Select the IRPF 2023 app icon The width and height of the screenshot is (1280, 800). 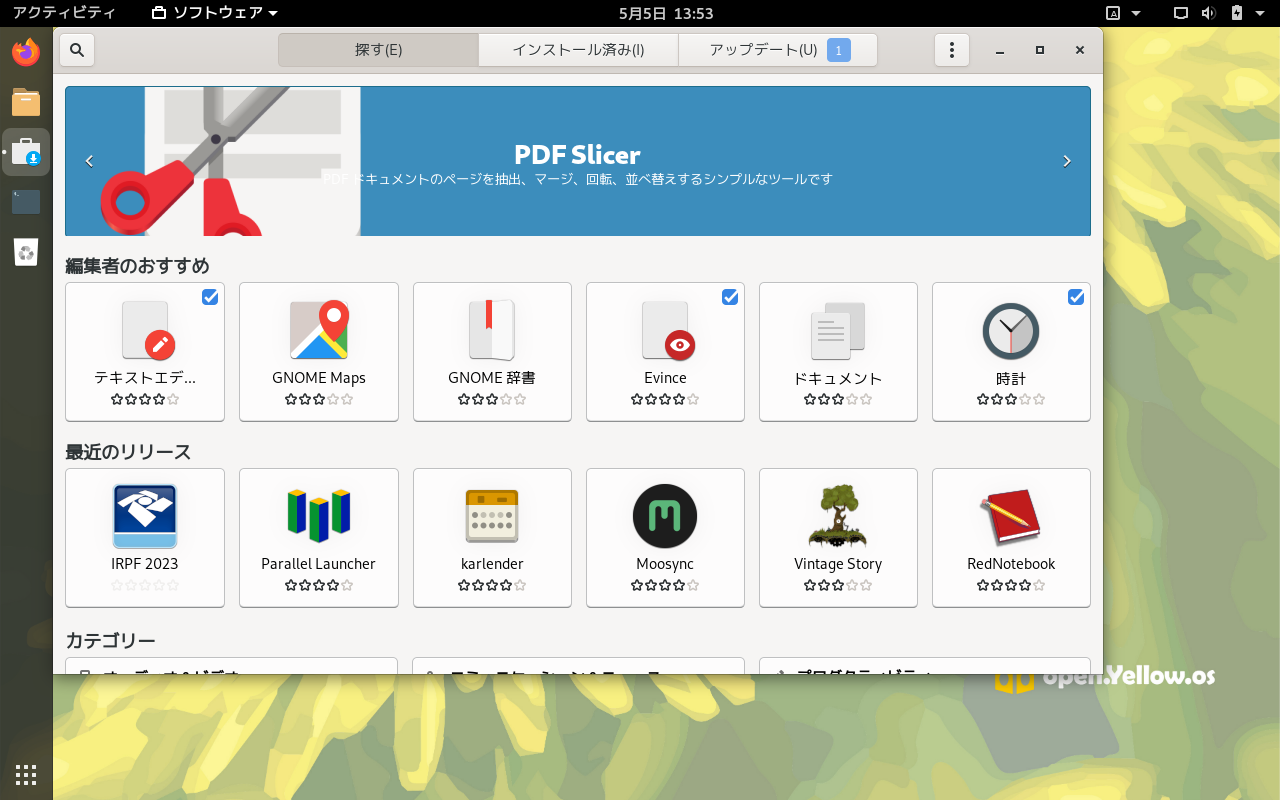click(x=145, y=517)
